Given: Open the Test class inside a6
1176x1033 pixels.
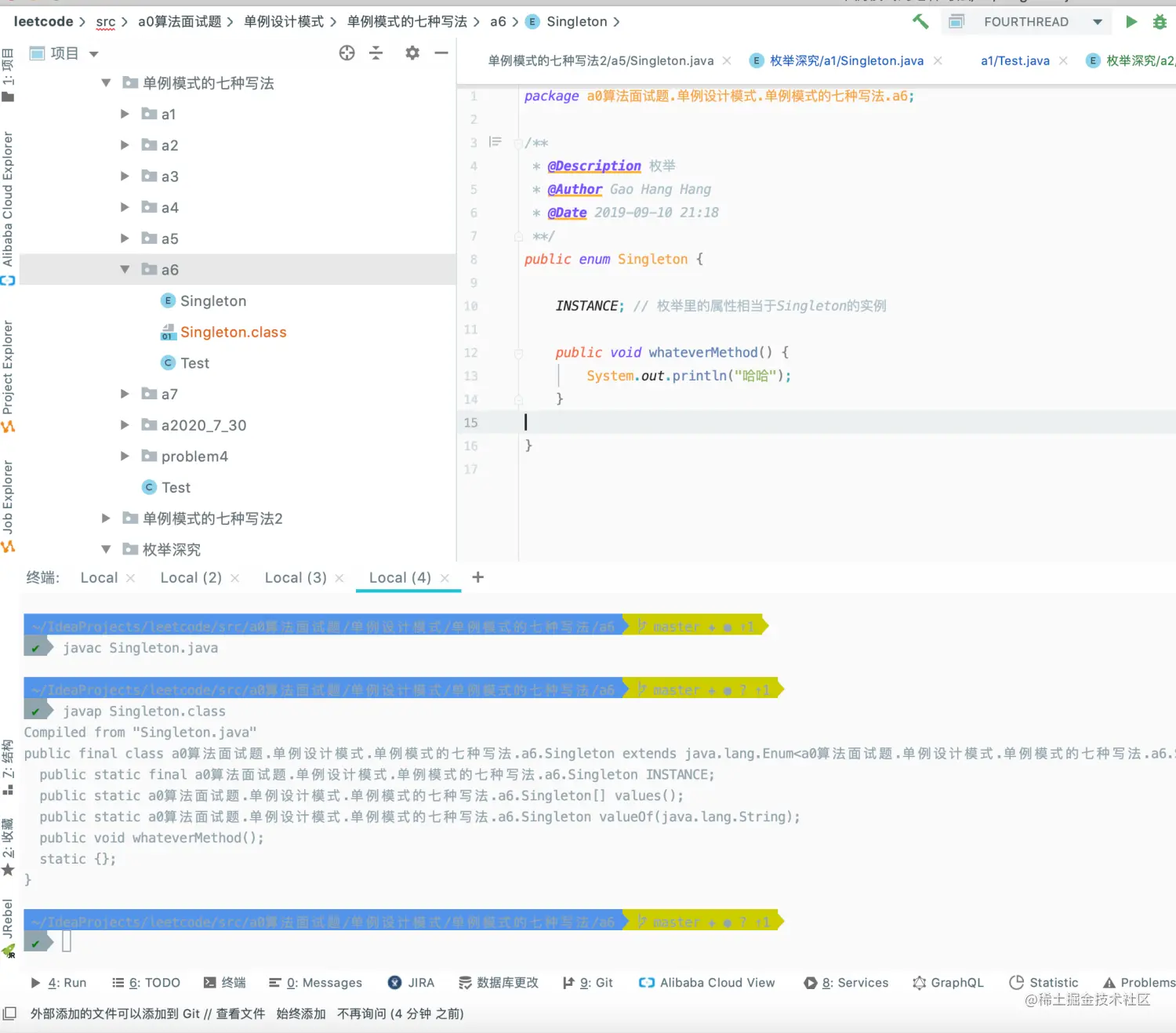Looking at the screenshot, I should click(185, 363).
